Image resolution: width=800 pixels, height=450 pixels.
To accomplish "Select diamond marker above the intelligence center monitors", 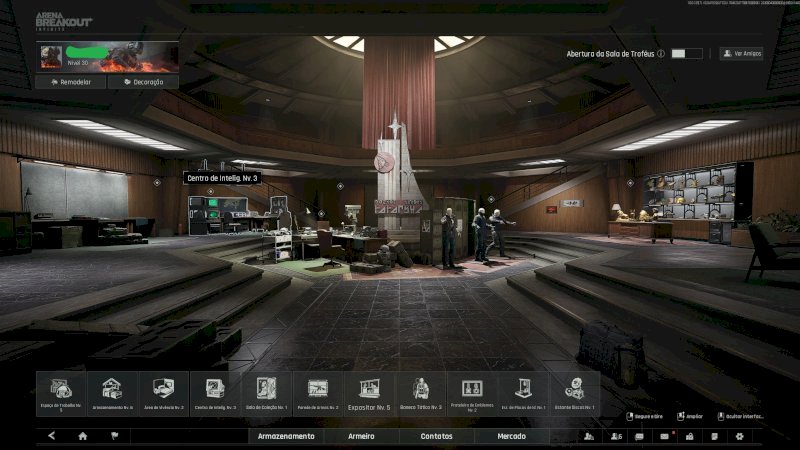I will coord(211,191).
